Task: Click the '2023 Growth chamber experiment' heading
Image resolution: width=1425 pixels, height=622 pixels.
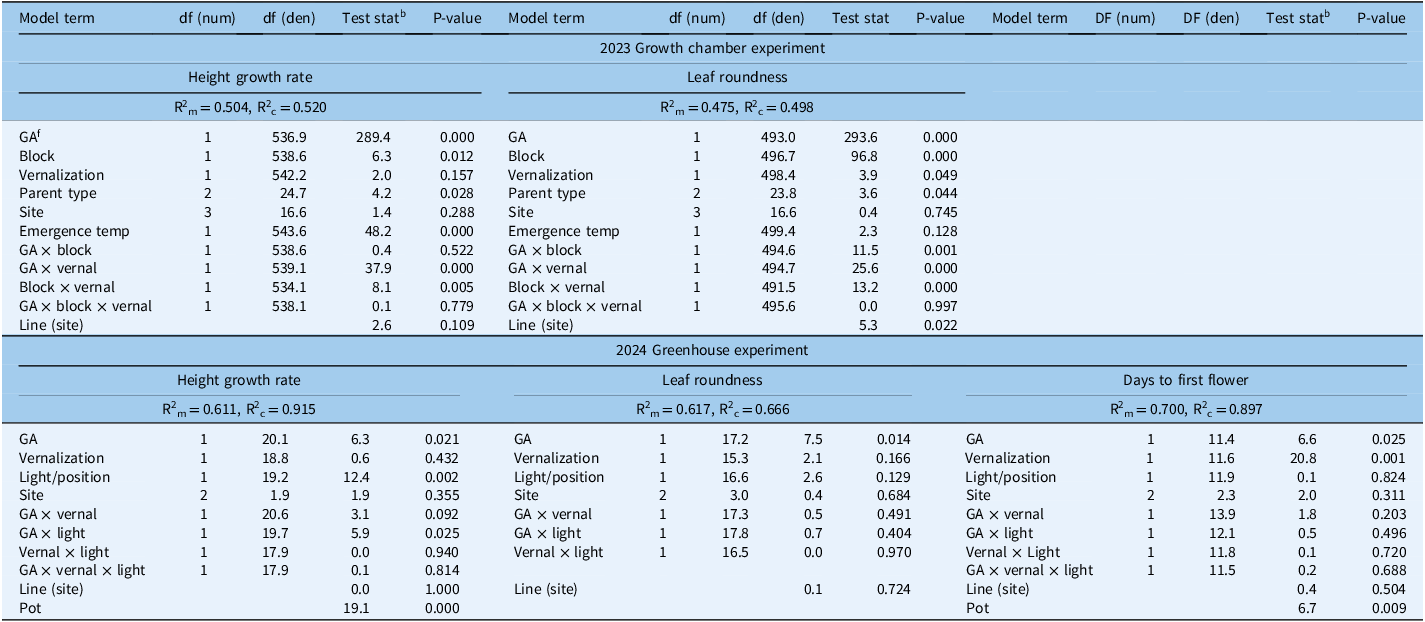Action: tap(712, 47)
